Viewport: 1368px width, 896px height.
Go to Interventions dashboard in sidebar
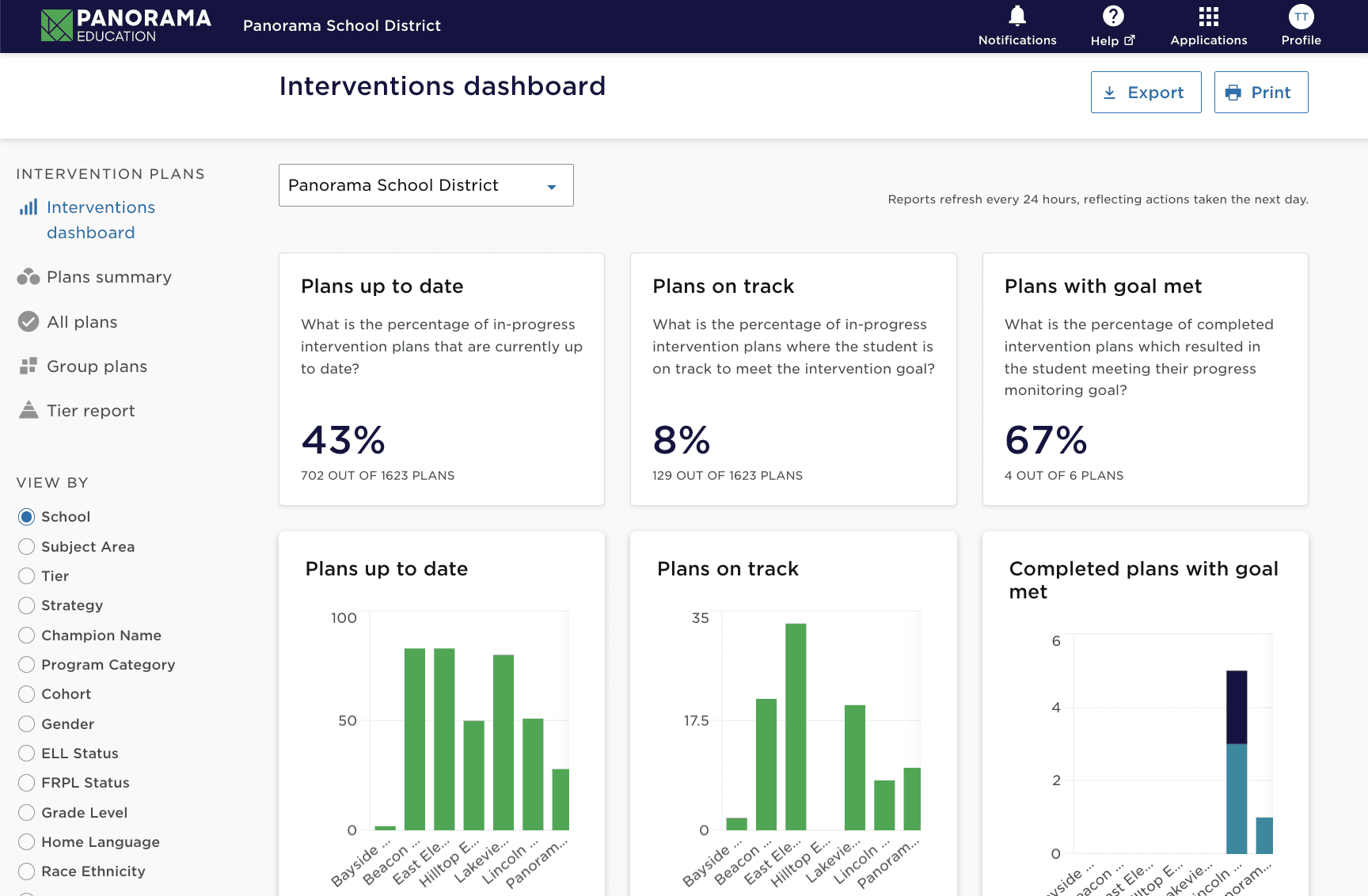(x=101, y=220)
